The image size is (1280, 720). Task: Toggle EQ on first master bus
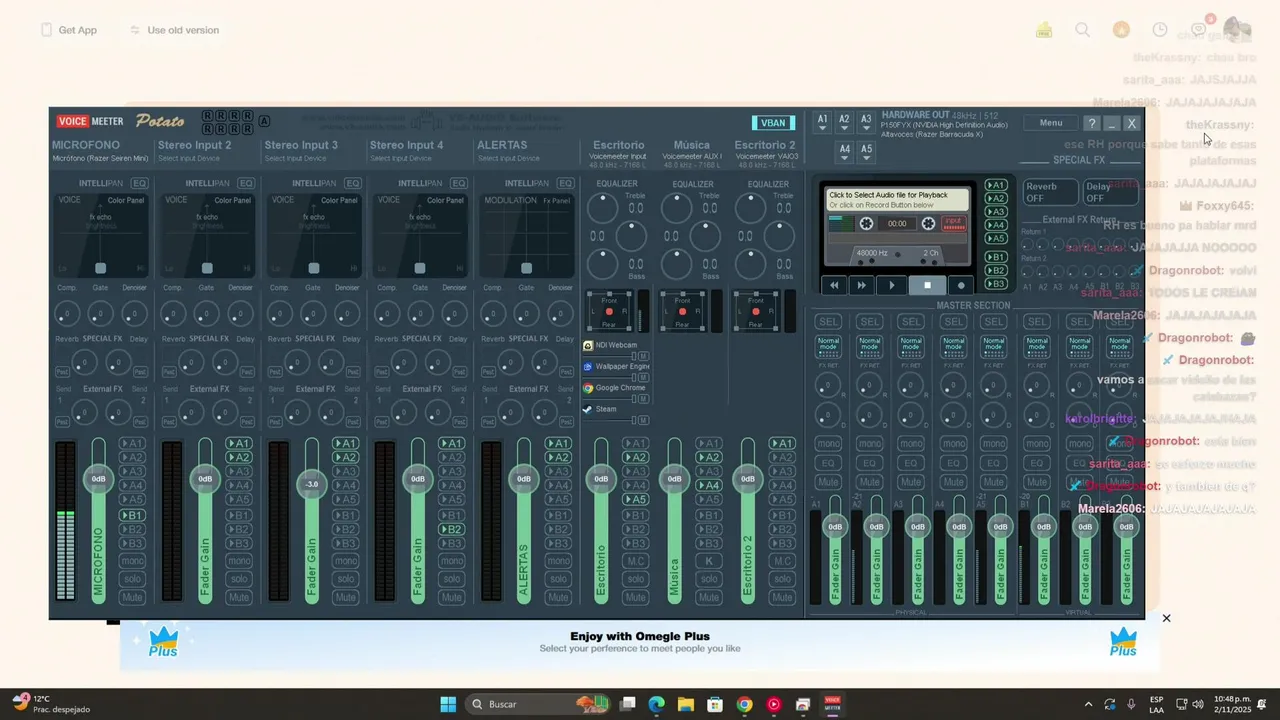(828, 463)
